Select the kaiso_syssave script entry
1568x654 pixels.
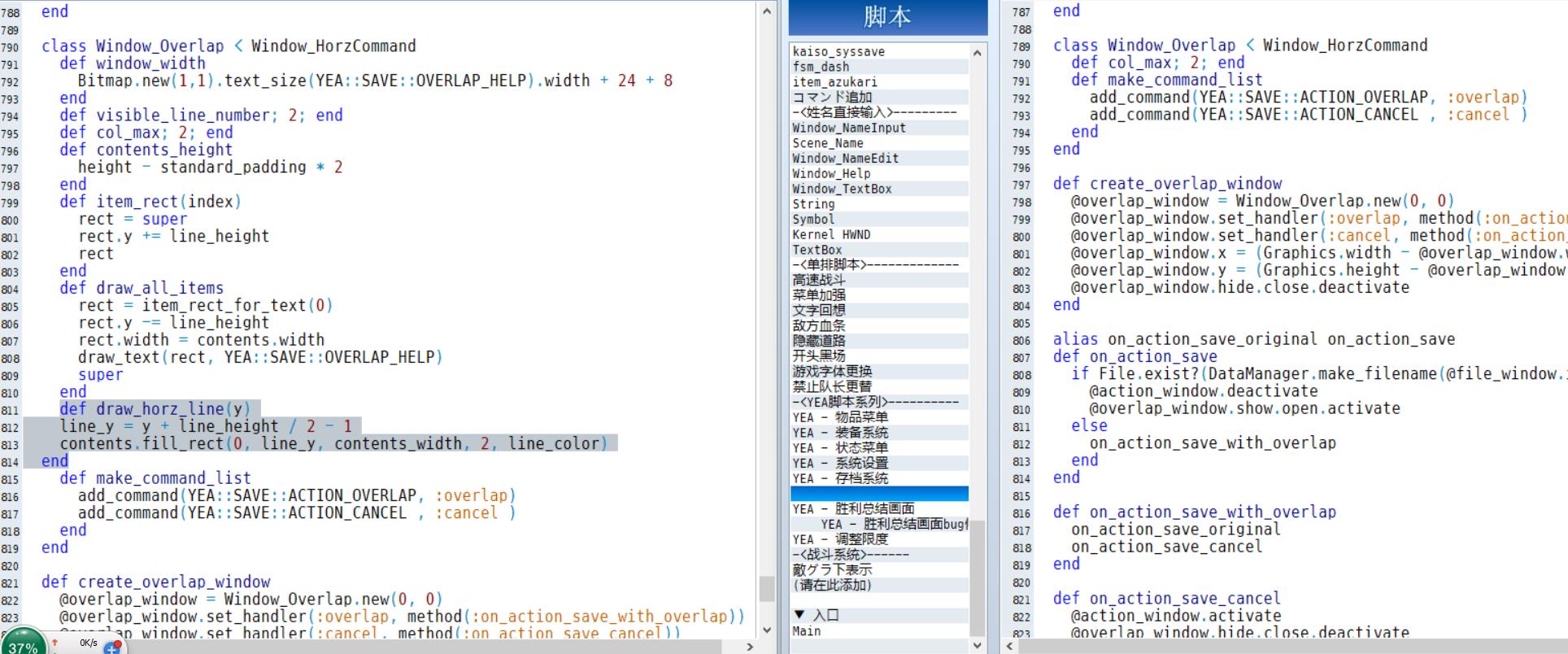coord(838,51)
